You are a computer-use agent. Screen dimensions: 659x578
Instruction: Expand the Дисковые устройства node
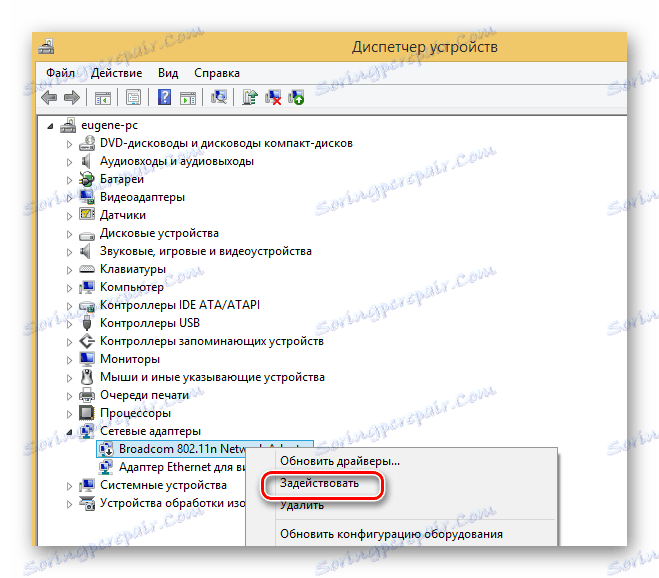click(69, 234)
